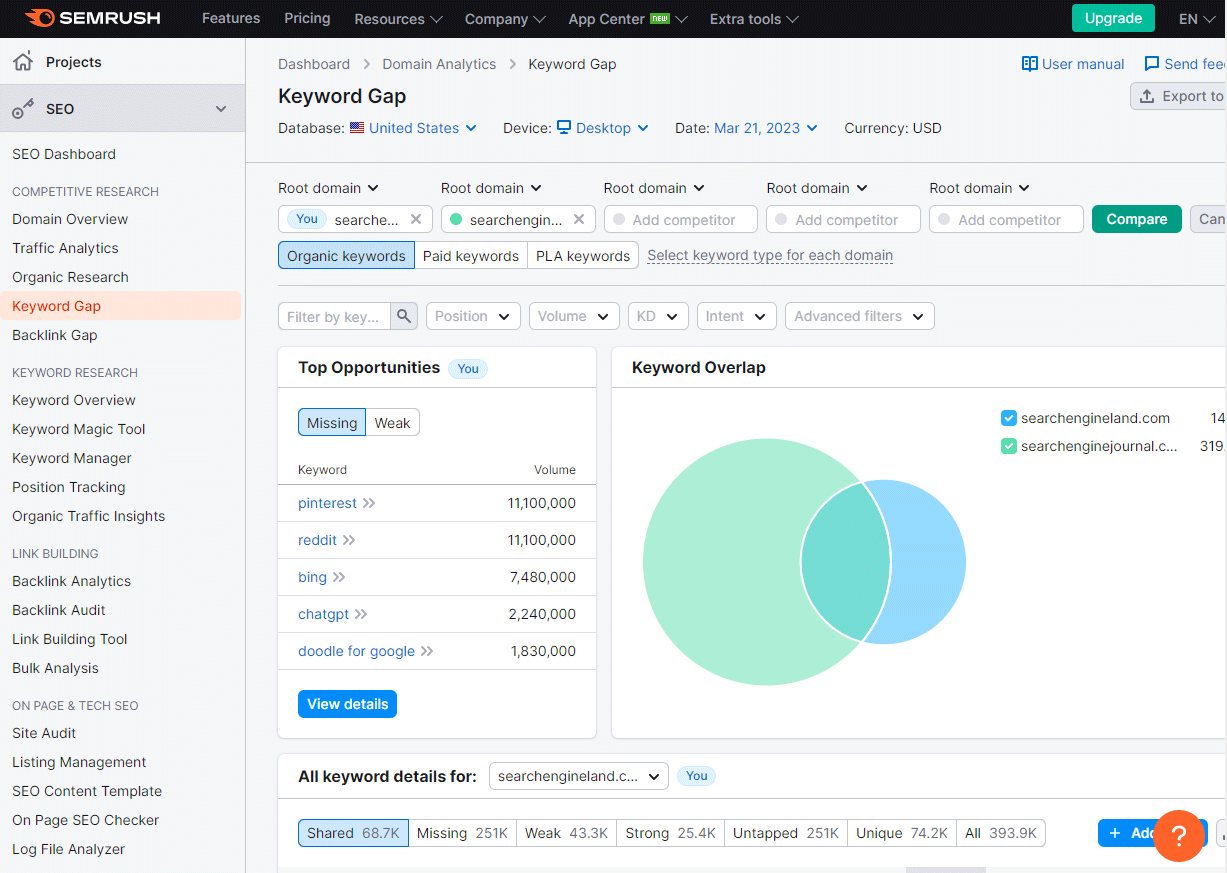Open the Intent filter dropdown
This screenshot has height=873, width=1227.
[737, 316]
